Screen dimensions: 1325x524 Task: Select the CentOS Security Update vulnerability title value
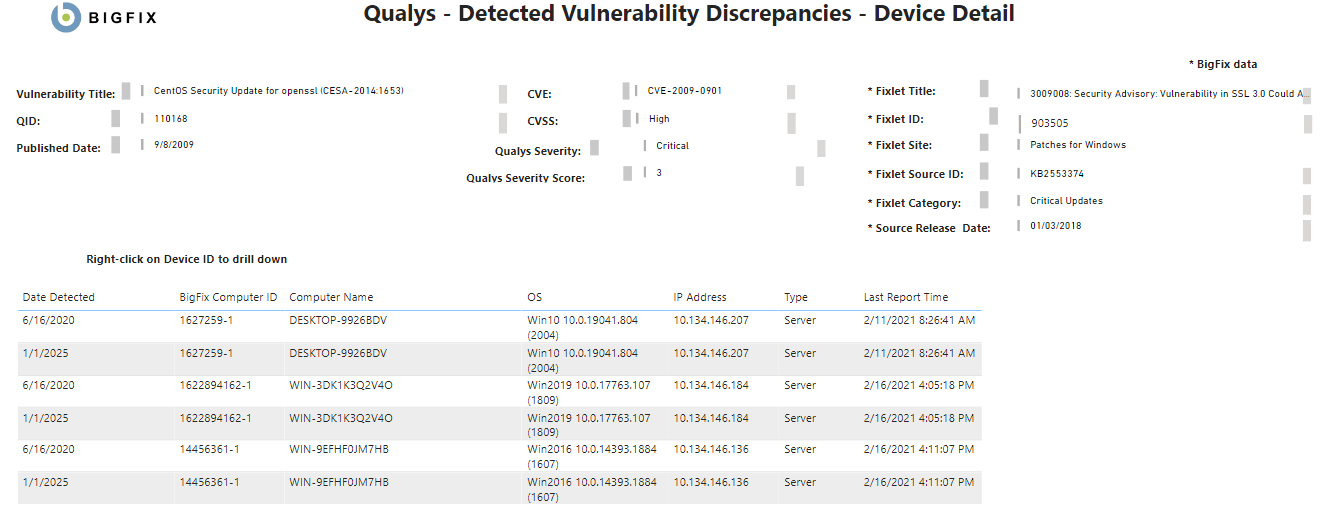[278, 91]
